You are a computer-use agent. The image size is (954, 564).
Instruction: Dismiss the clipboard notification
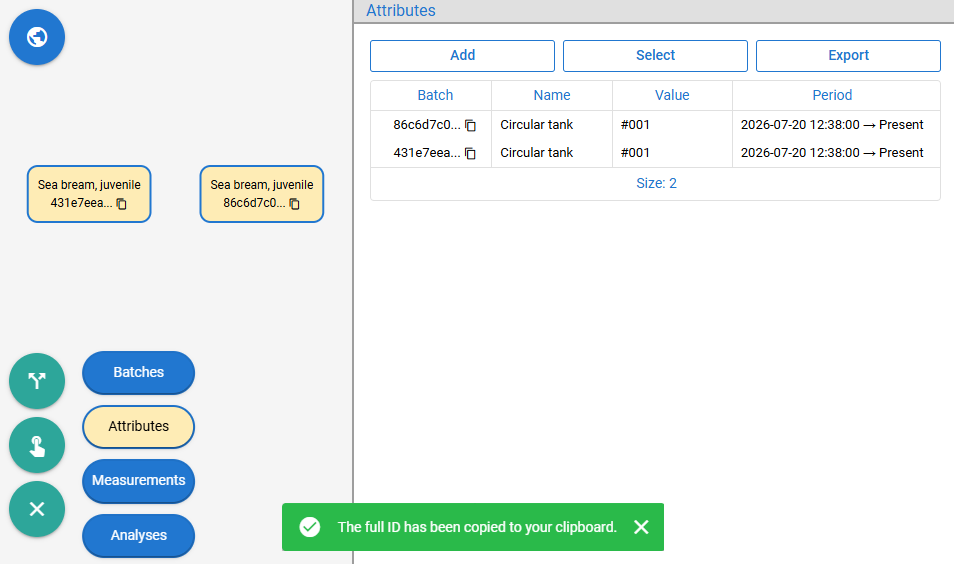tap(641, 527)
